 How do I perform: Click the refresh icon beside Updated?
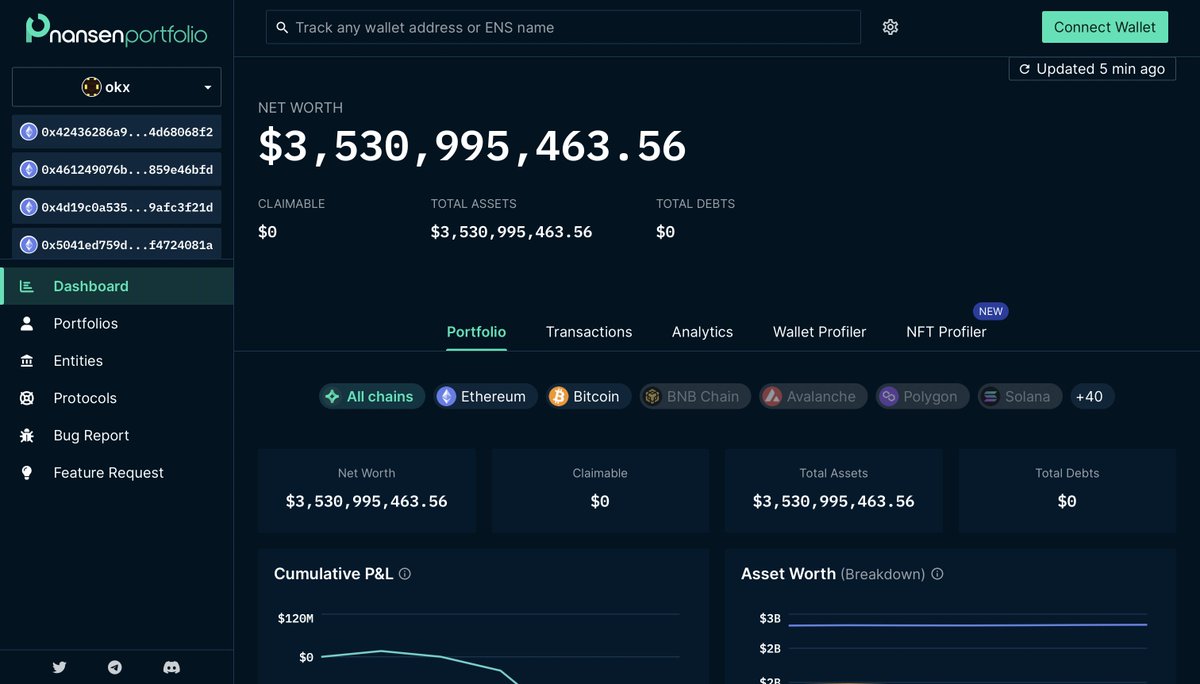pos(1025,69)
